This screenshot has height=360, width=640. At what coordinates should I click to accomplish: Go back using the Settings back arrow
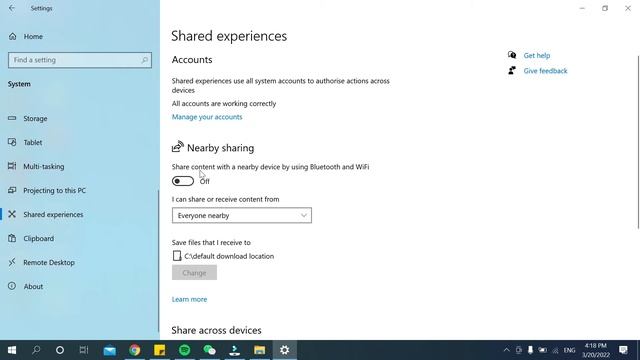pos(12,8)
